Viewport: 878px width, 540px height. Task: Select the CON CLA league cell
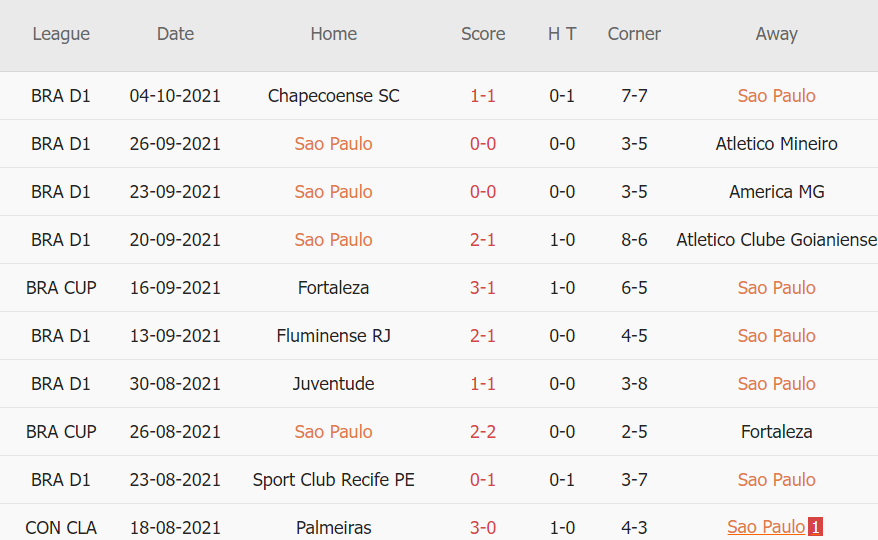[61, 528]
